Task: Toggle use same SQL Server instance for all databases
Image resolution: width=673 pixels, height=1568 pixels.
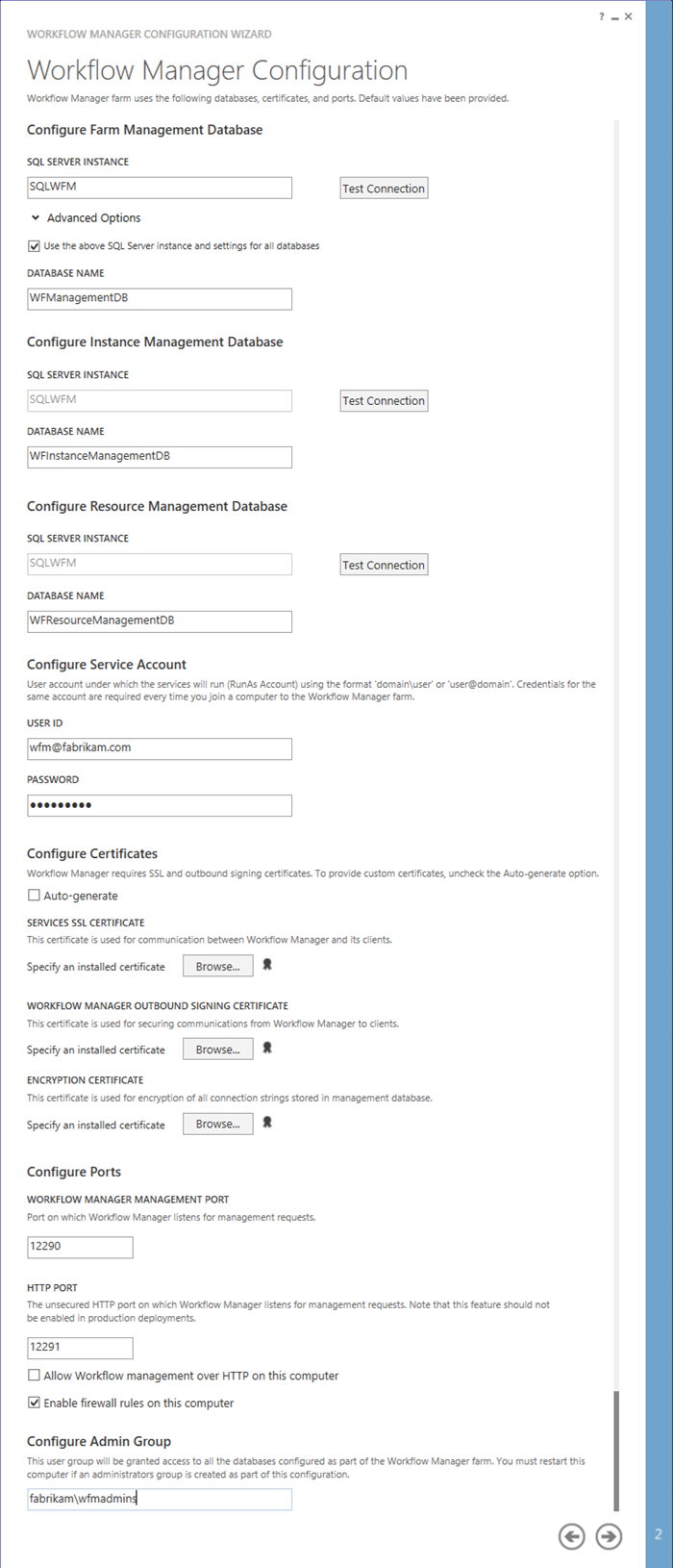Action: [34, 246]
